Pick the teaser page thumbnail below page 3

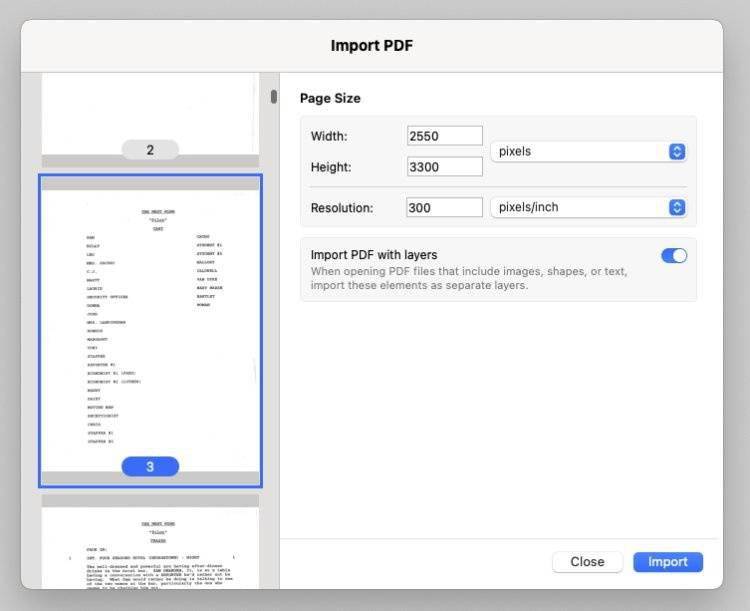coord(150,545)
